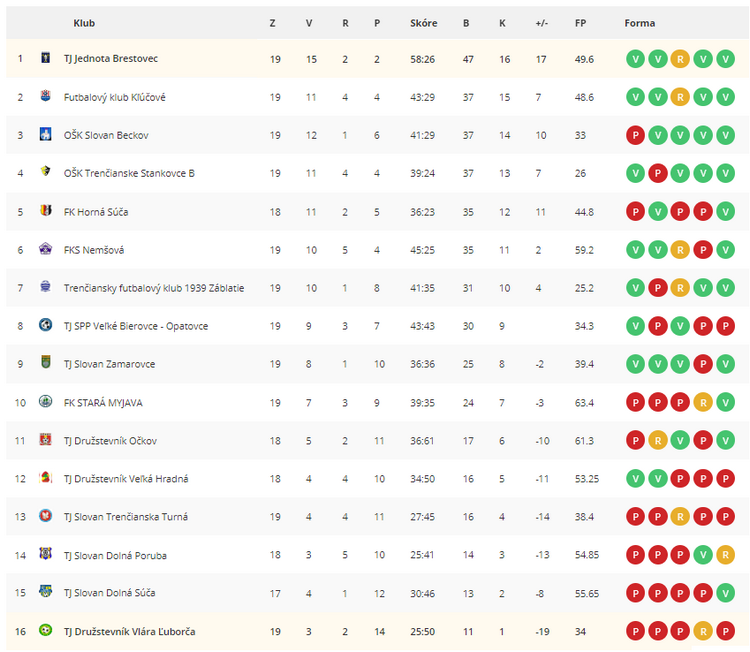This screenshot has height=652, width=750.
Task: Open Trenčiansky futbalový klub 1939 Záblatie link
Action: [x=154, y=288]
